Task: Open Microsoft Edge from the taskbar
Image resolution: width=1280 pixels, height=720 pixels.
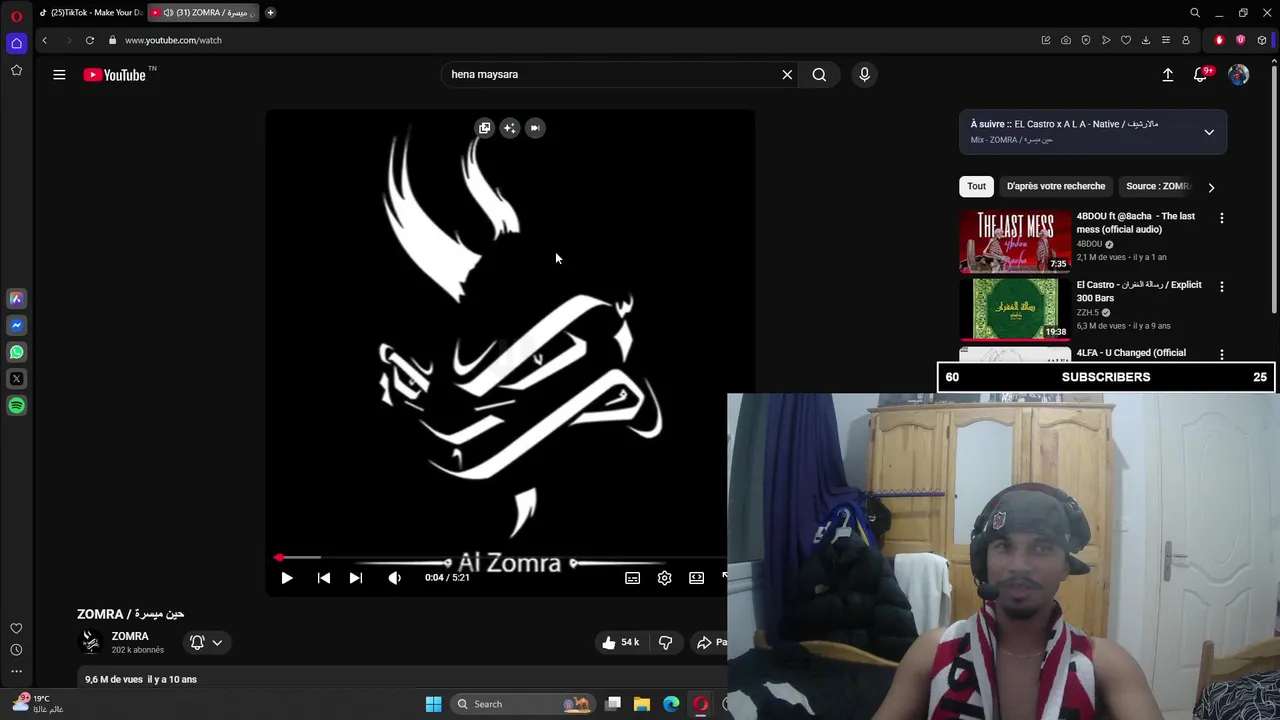Action: (671, 704)
